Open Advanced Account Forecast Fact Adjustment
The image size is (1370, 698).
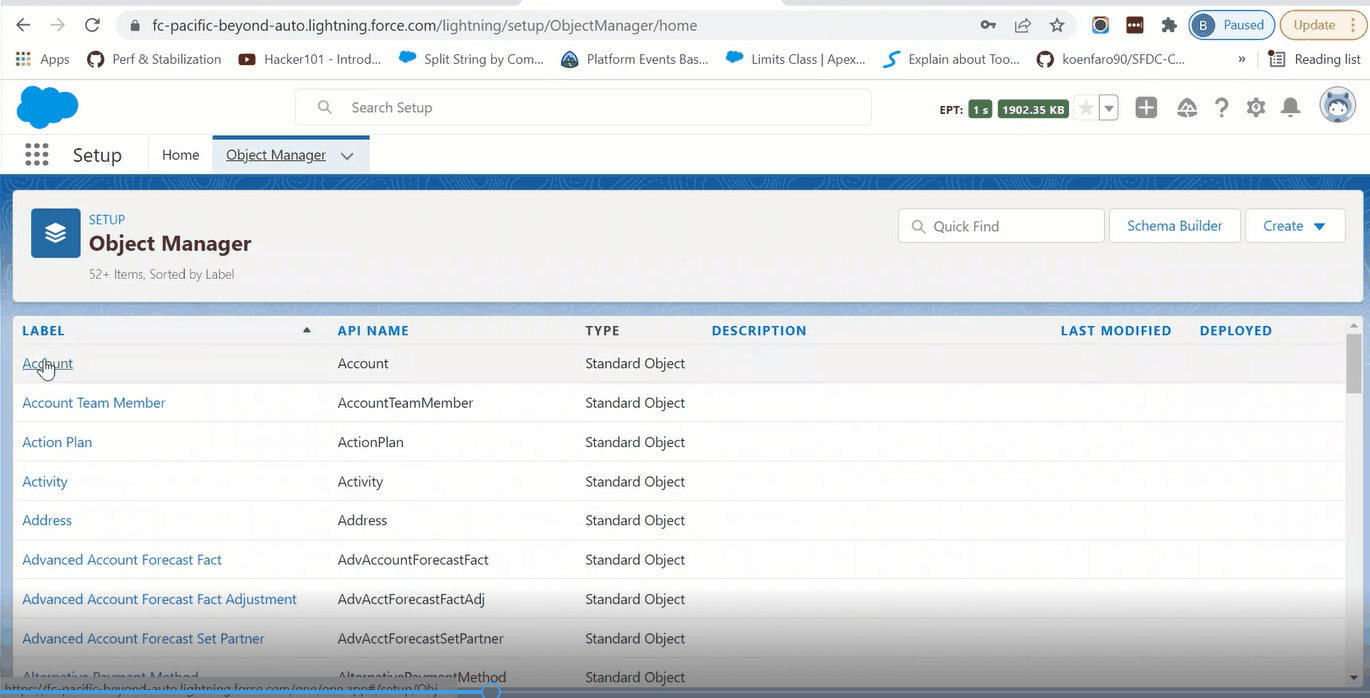coord(160,599)
